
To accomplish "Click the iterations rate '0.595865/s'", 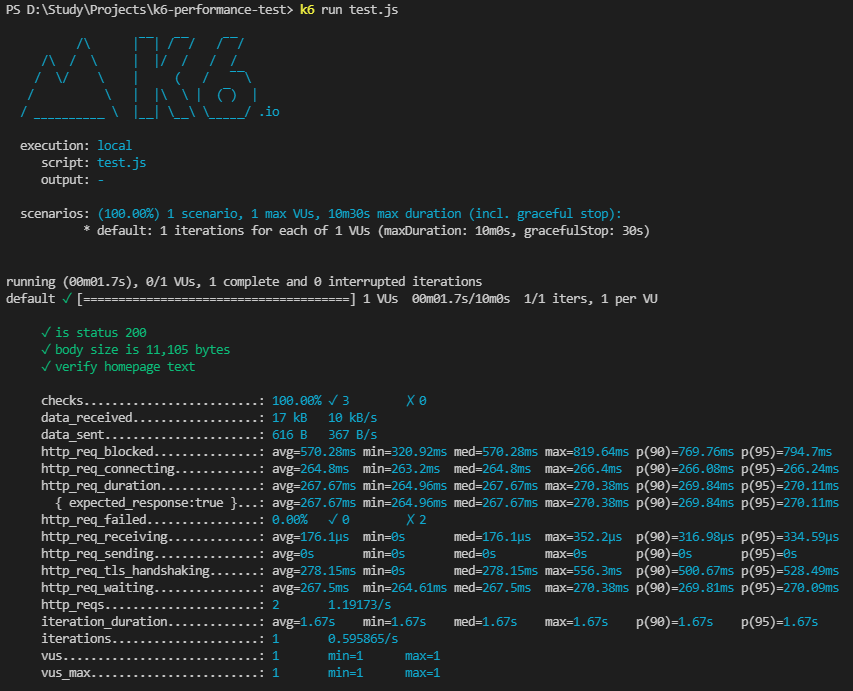I will [x=363, y=639].
